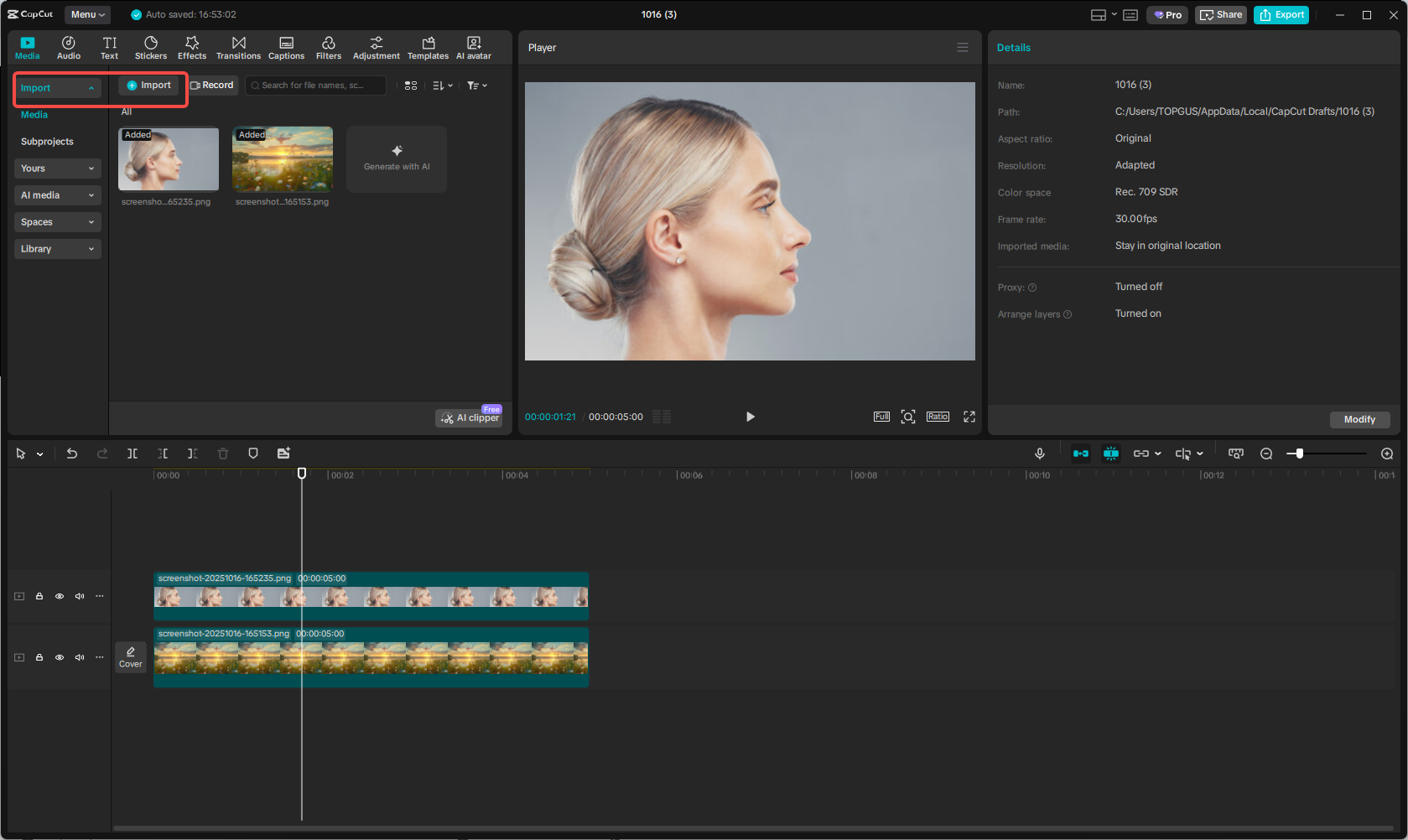Zoom in the timeline with the magnifier icon

coord(1387,453)
